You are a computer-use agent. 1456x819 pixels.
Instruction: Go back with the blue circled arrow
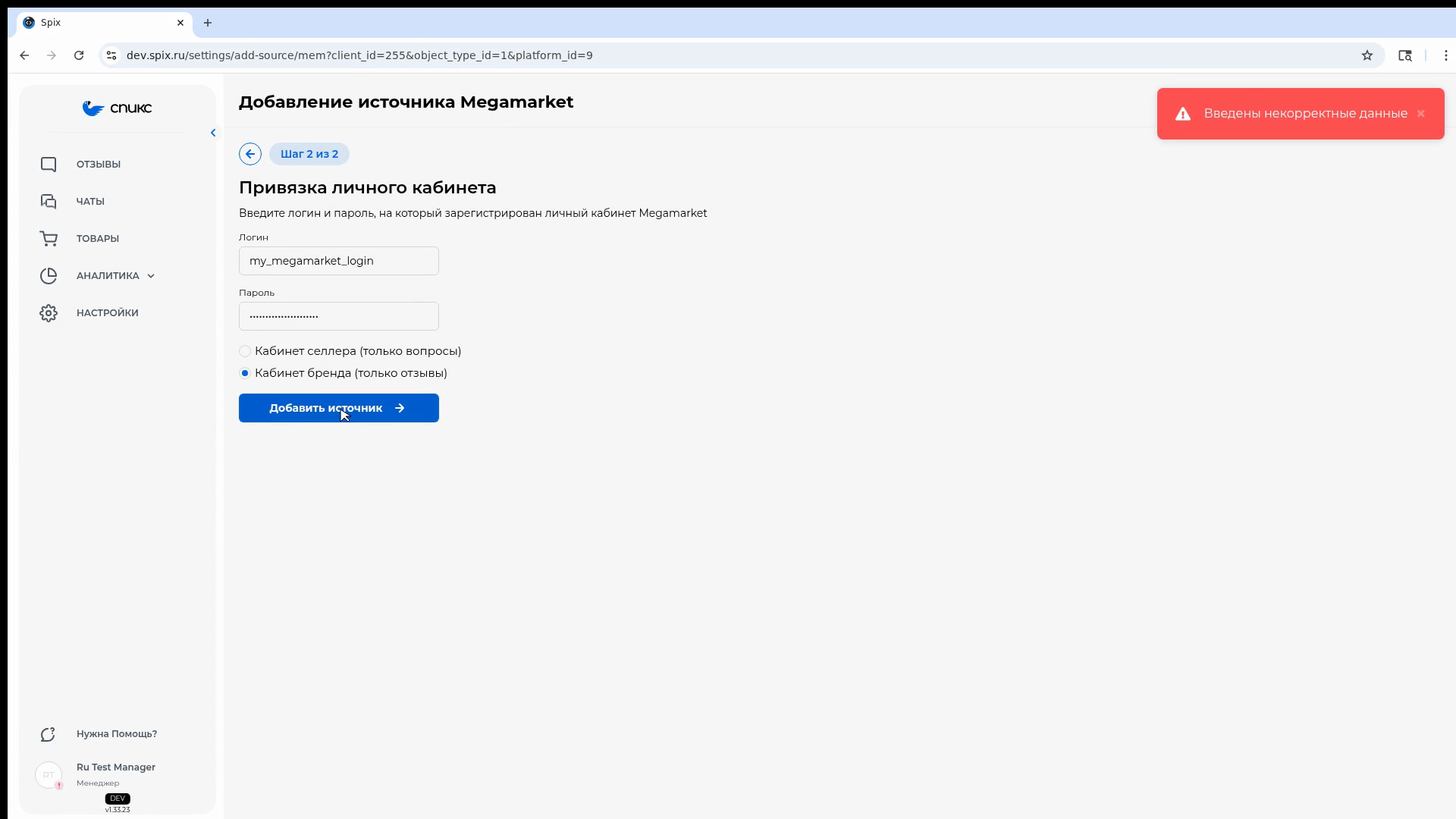250,154
